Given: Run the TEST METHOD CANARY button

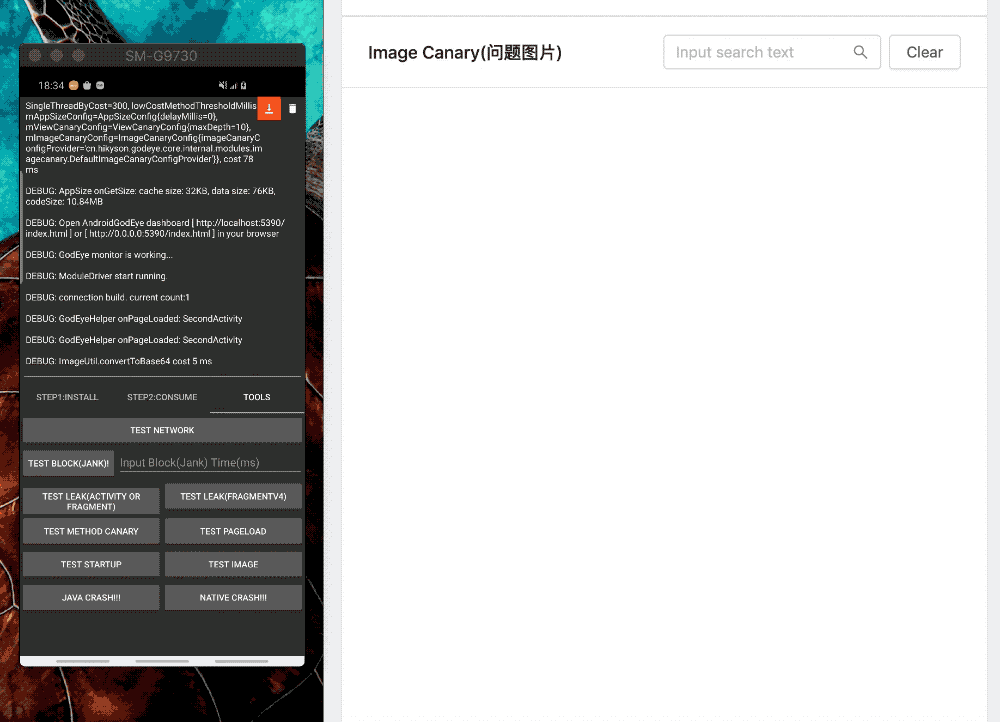Looking at the screenshot, I should coord(91,531).
